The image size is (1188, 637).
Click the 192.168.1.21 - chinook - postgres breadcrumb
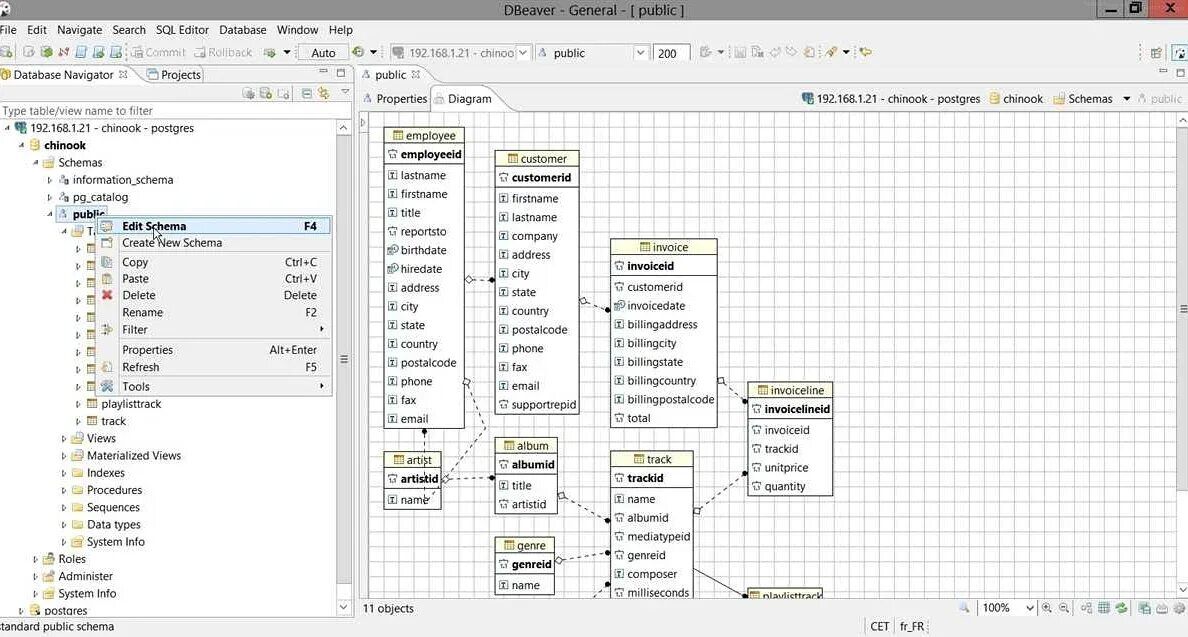[x=891, y=99]
